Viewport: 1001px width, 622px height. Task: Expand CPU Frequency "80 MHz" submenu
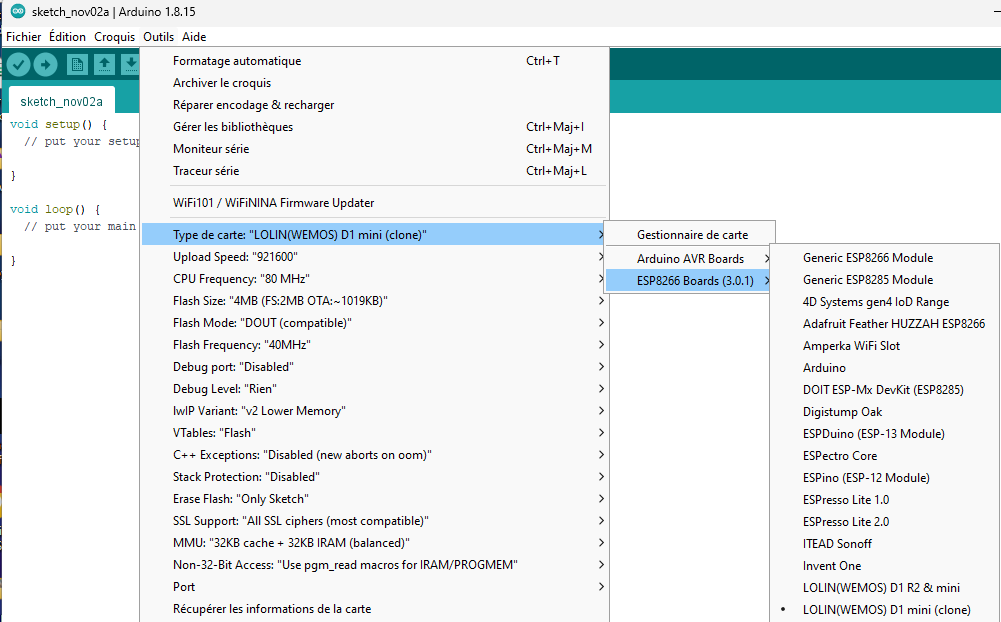(x=374, y=279)
